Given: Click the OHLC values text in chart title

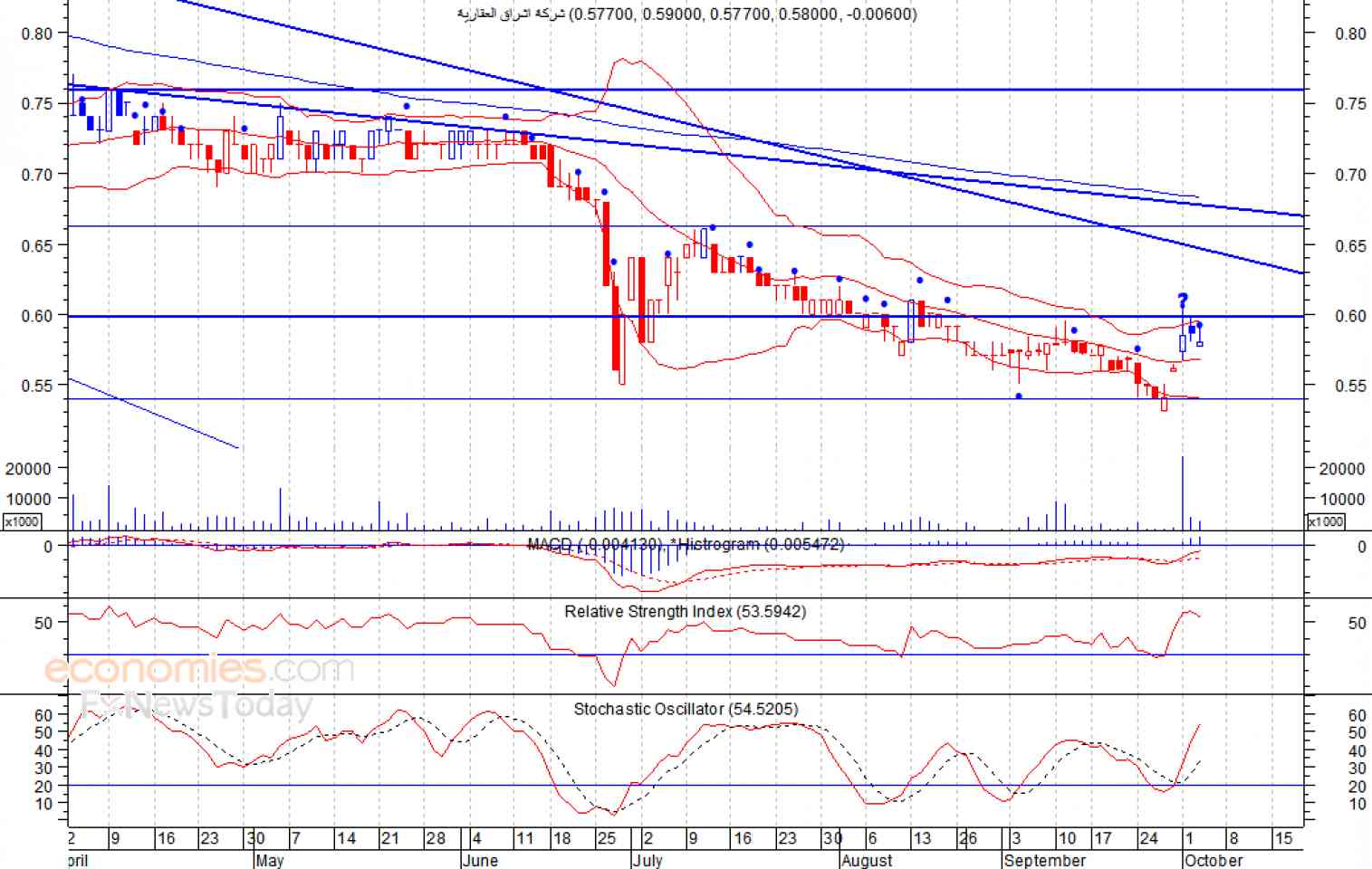Looking at the screenshot, I should point(743,14).
